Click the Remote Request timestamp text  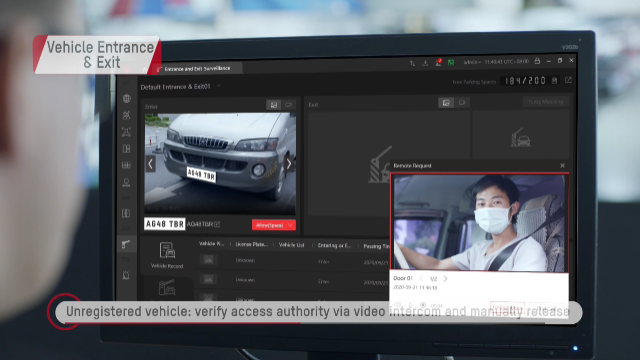[415, 288]
